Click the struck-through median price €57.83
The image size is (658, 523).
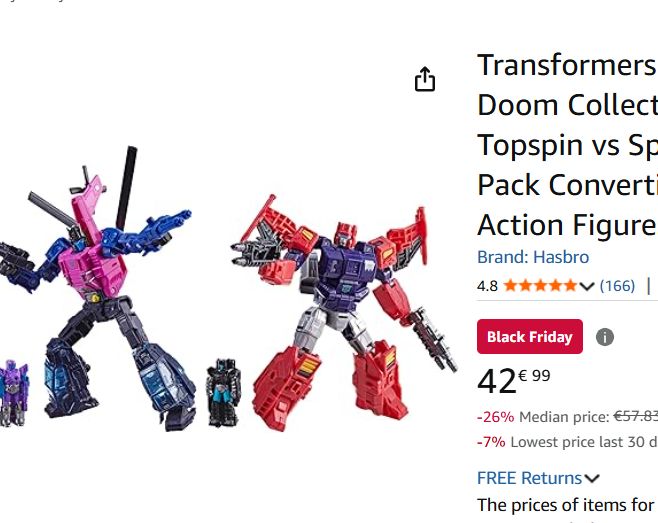click(635, 416)
